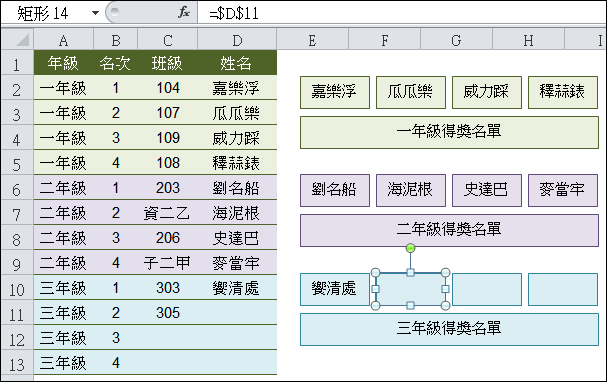This screenshot has height=382, width=607.
Task: Click cell containing 107
Action: tap(168, 113)
